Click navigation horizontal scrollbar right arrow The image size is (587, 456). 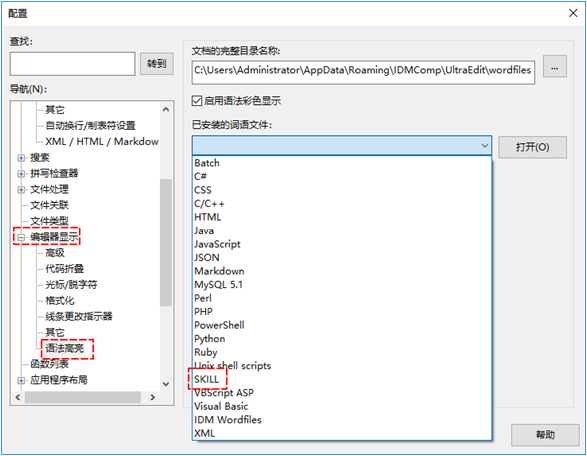pos(152,397)
